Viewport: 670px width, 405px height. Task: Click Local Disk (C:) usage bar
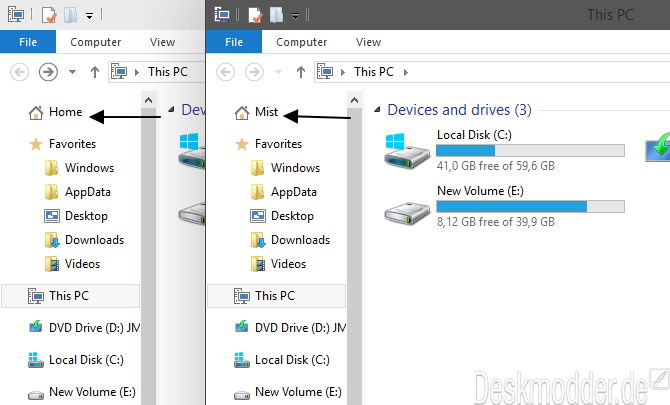click(530, 150)
